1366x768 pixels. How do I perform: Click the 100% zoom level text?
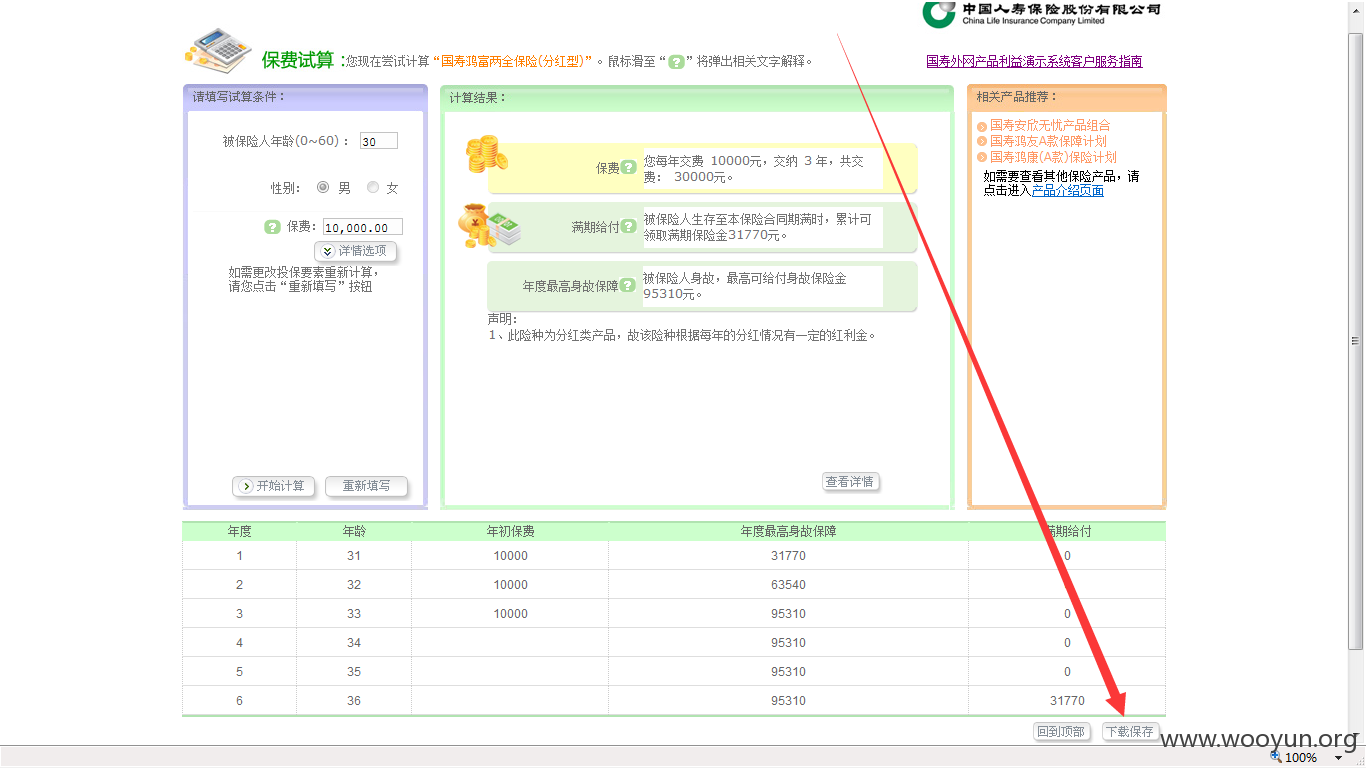click(1301, 758)
